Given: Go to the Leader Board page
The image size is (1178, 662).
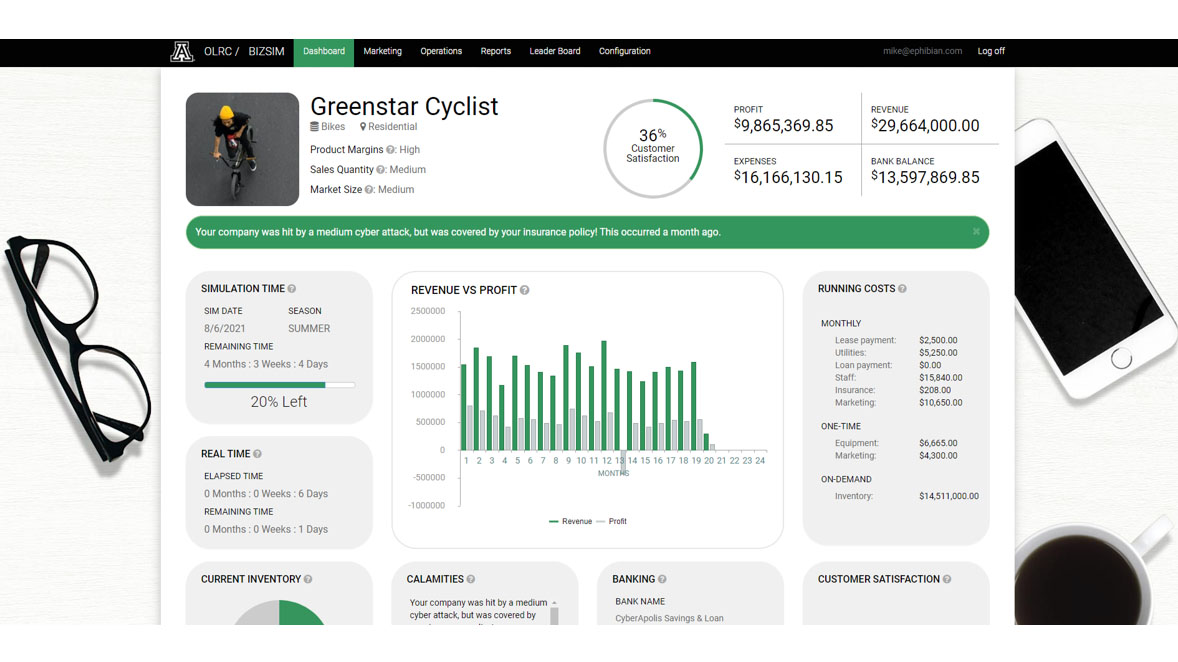Looking at the screenshot, I should pos(554,52).
